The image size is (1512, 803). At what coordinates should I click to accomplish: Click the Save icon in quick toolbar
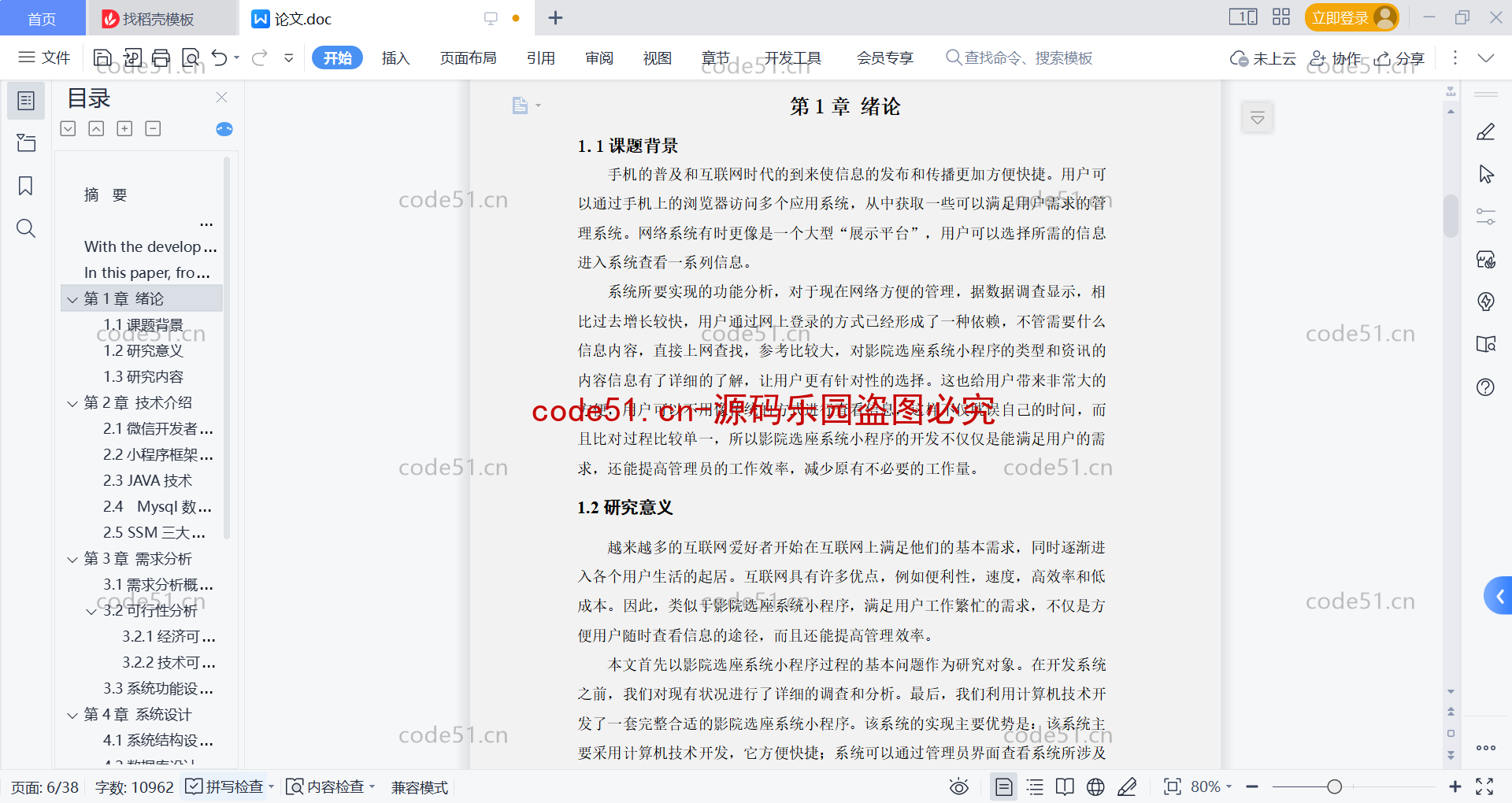(102, 57)
